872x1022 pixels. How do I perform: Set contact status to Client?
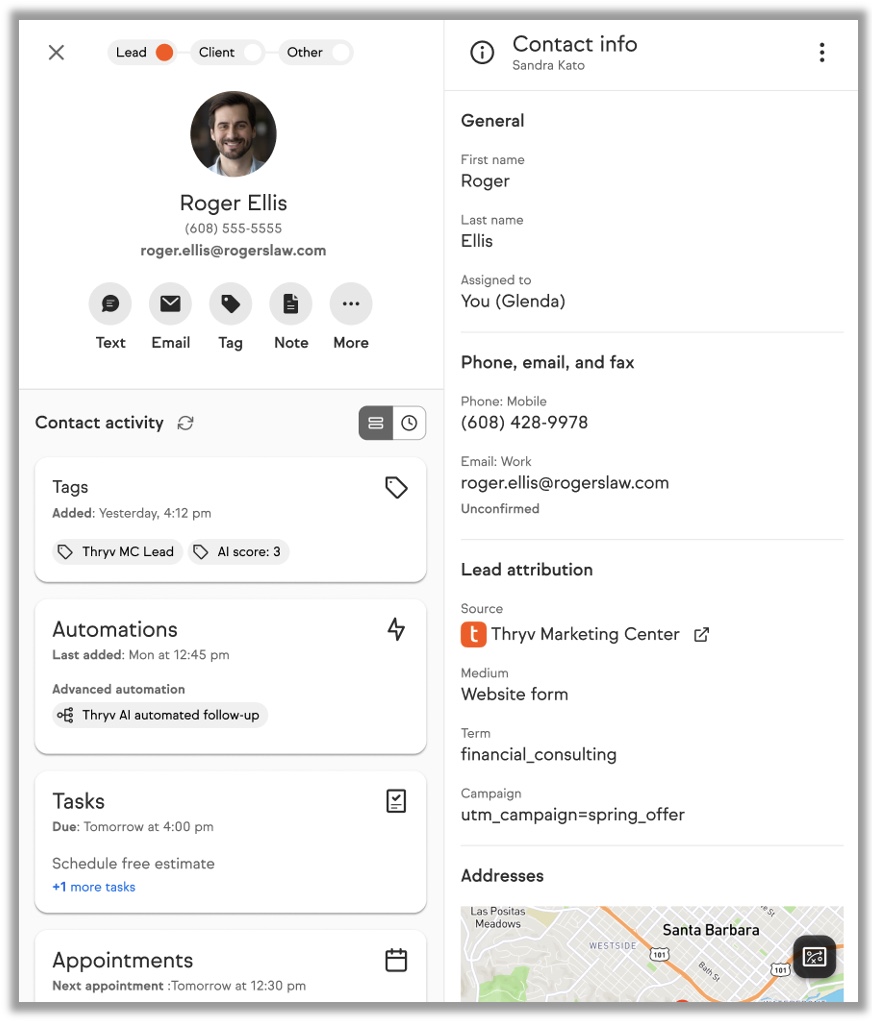tap(252, 53)
